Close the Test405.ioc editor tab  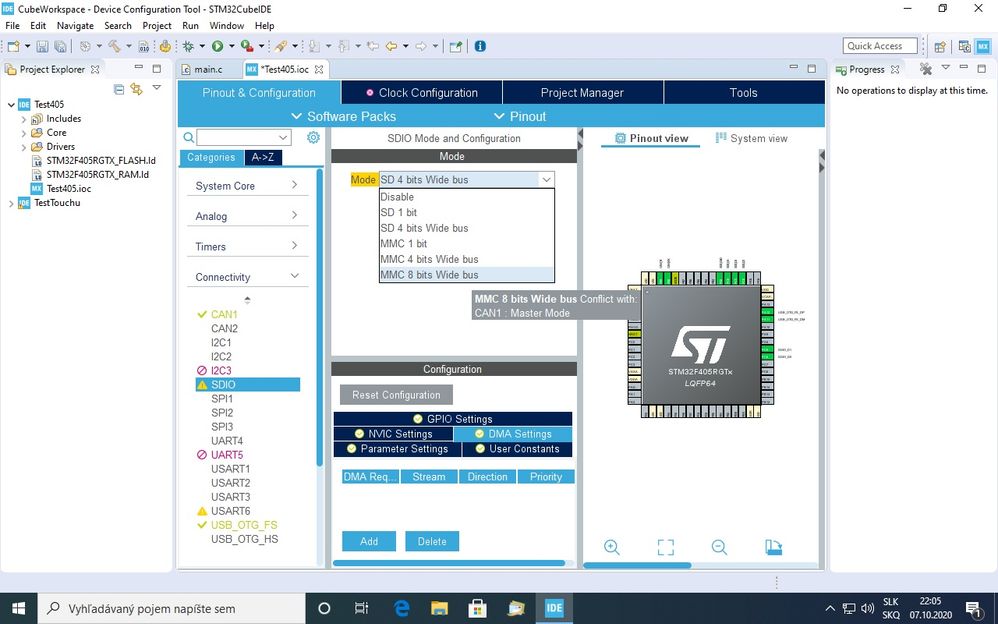[320, 69]
